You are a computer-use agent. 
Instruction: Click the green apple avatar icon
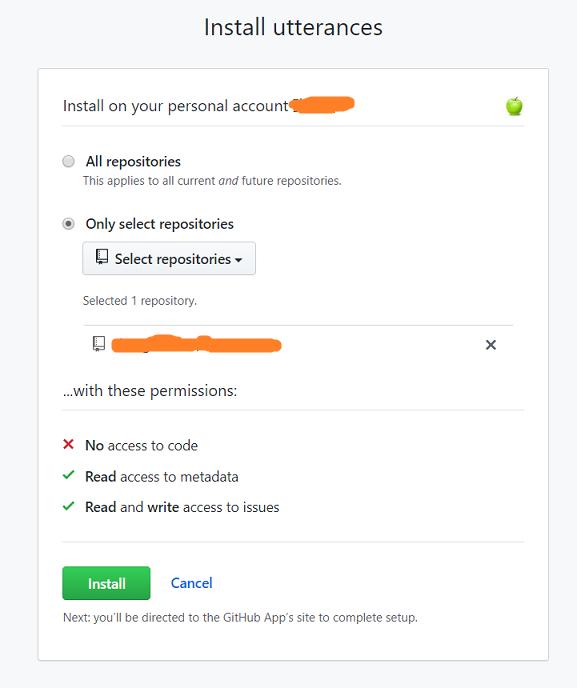click(514, 106)
